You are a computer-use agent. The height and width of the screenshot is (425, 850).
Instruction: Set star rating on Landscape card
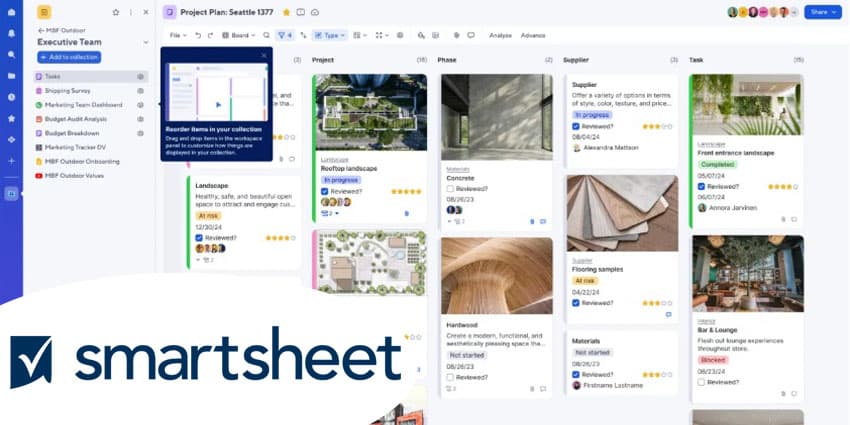(280, 238)
